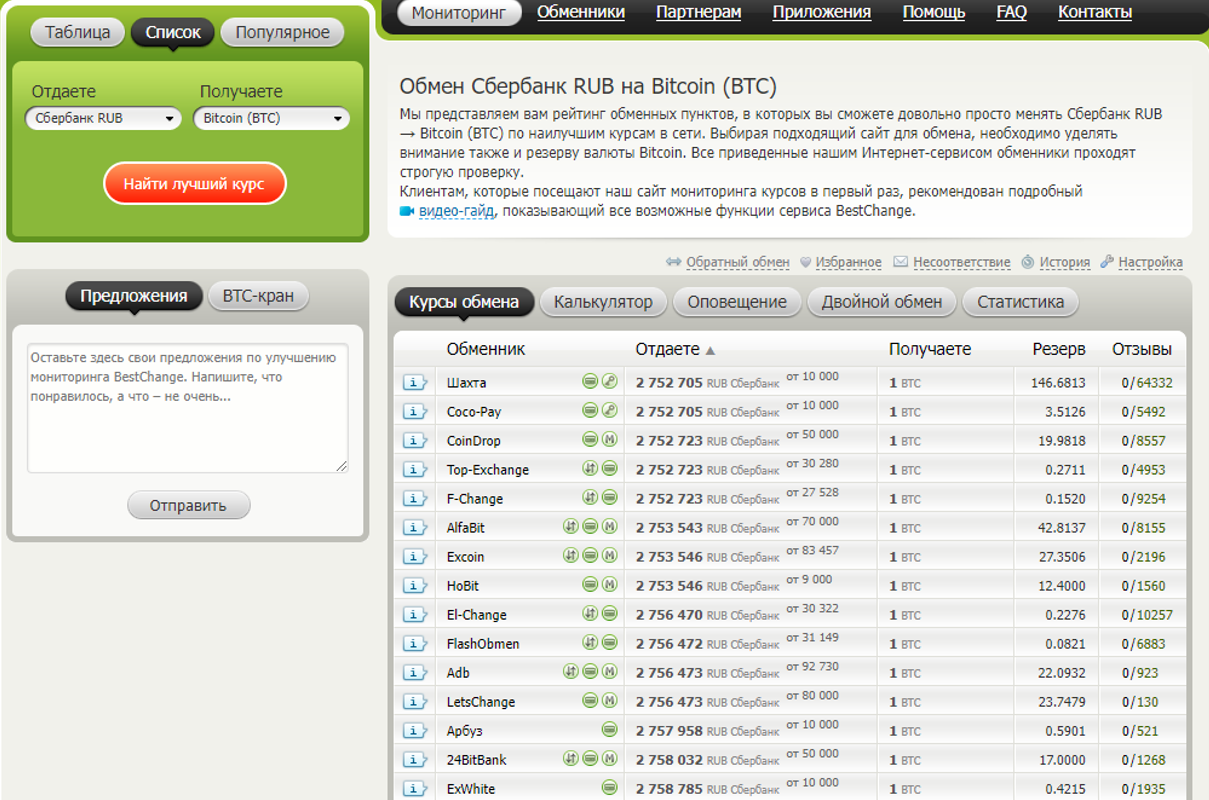
Task: Click card icon in Арбуз row
Action: 610,729
